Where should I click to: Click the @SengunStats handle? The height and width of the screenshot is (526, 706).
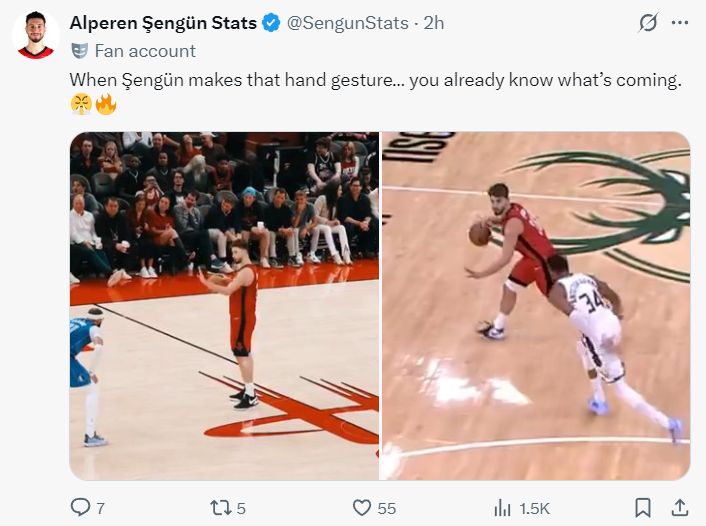coord(347,23)
